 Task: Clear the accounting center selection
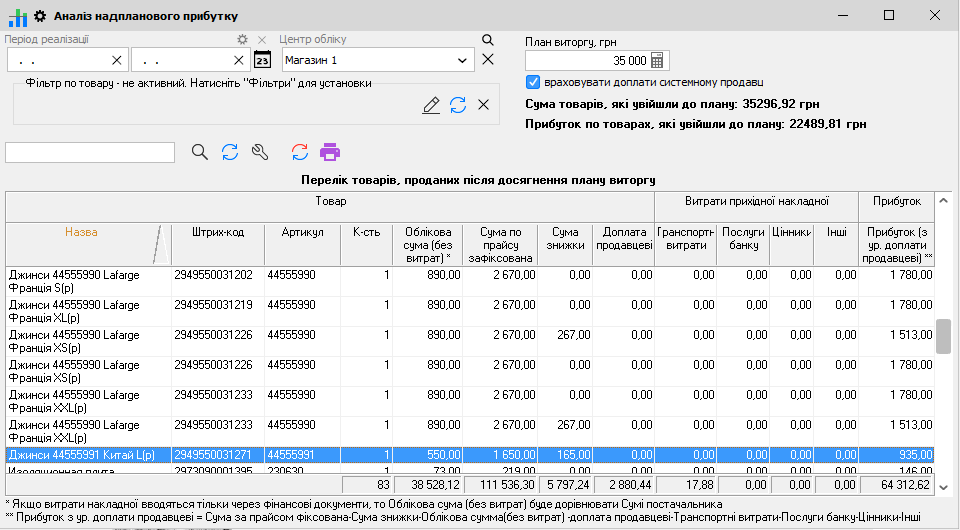(x=488, y=60)
